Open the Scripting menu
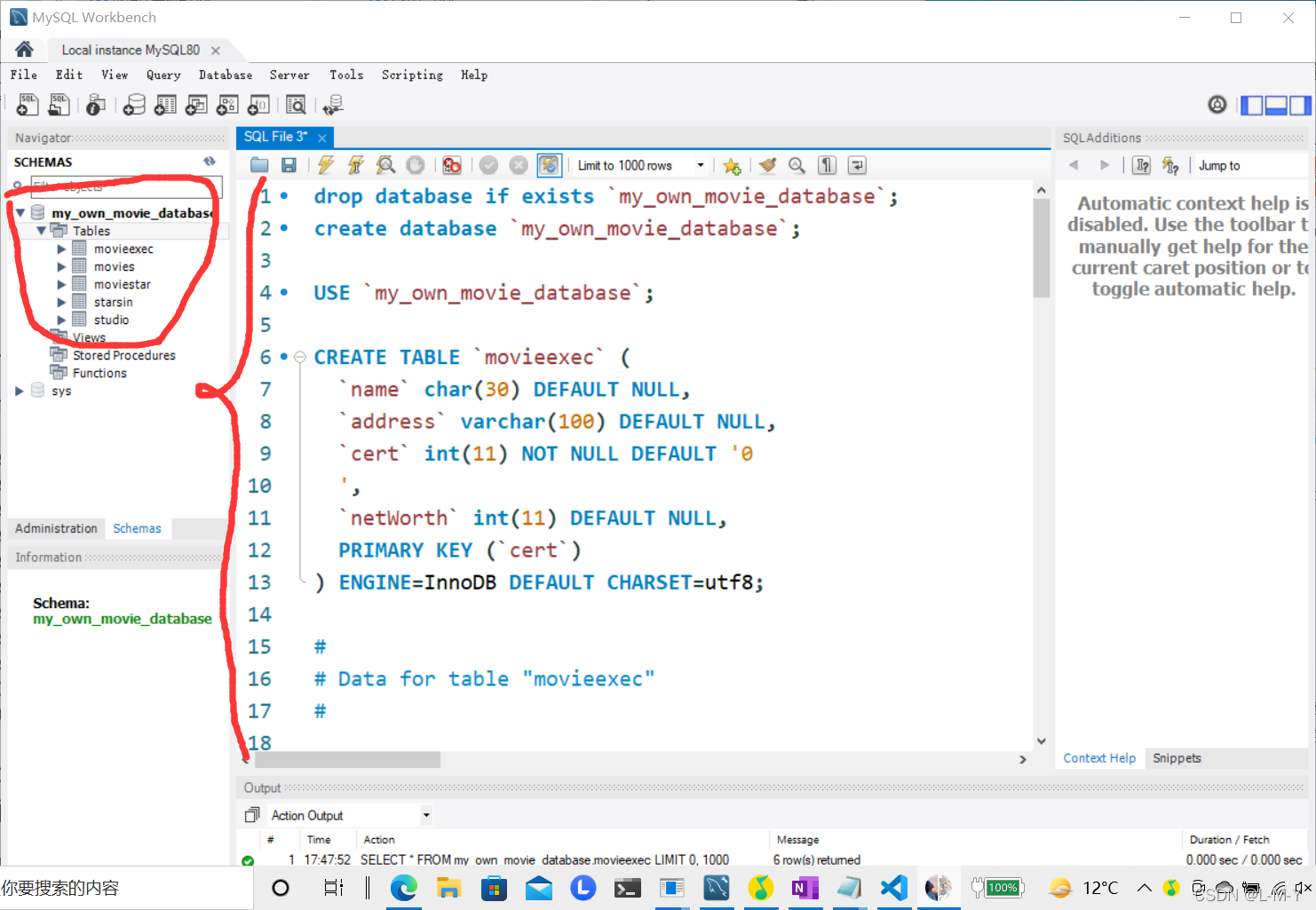This screenshot has width=1316, height=910. tap(412, 75)
